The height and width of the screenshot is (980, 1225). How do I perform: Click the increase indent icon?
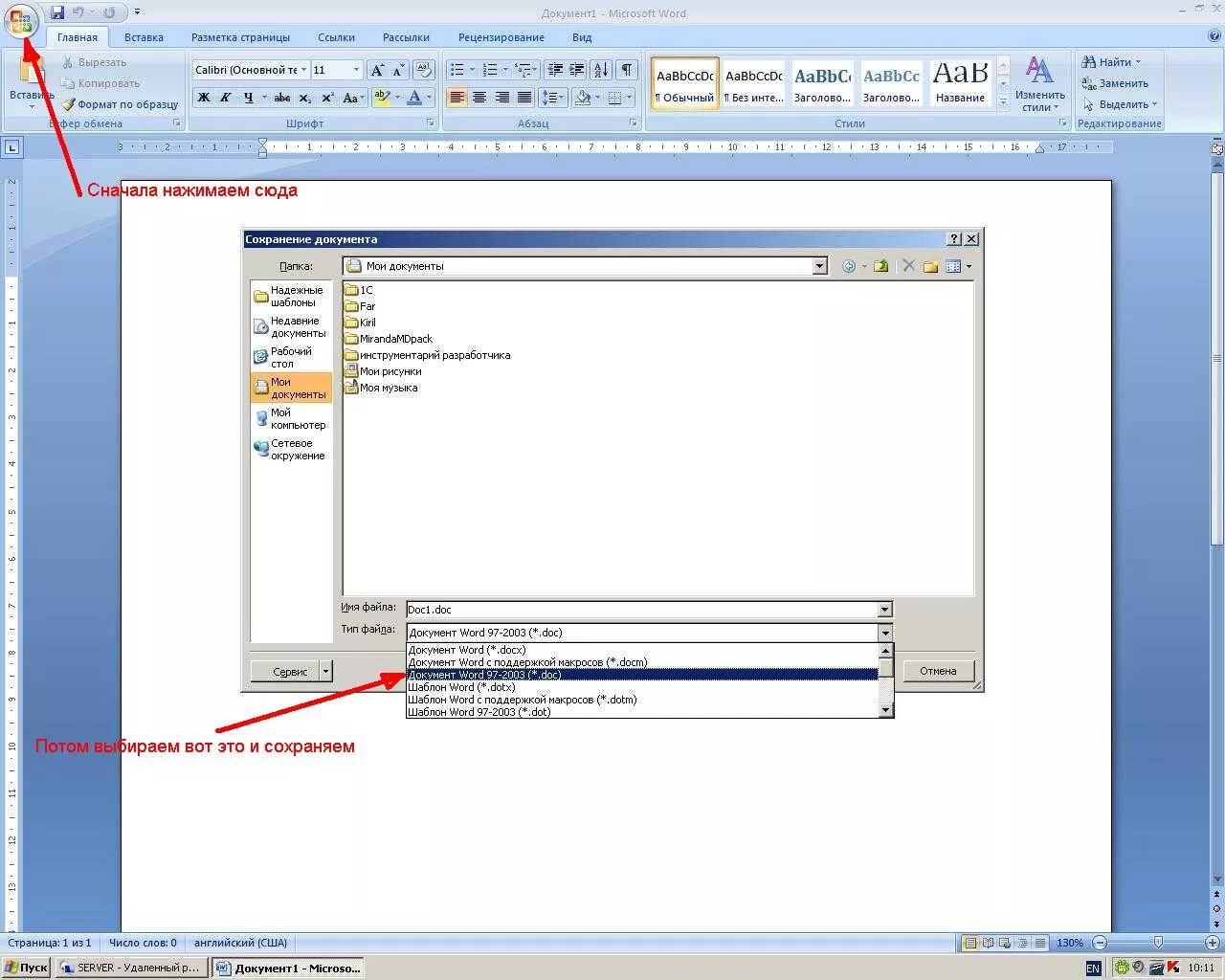(x=577, y=70)
